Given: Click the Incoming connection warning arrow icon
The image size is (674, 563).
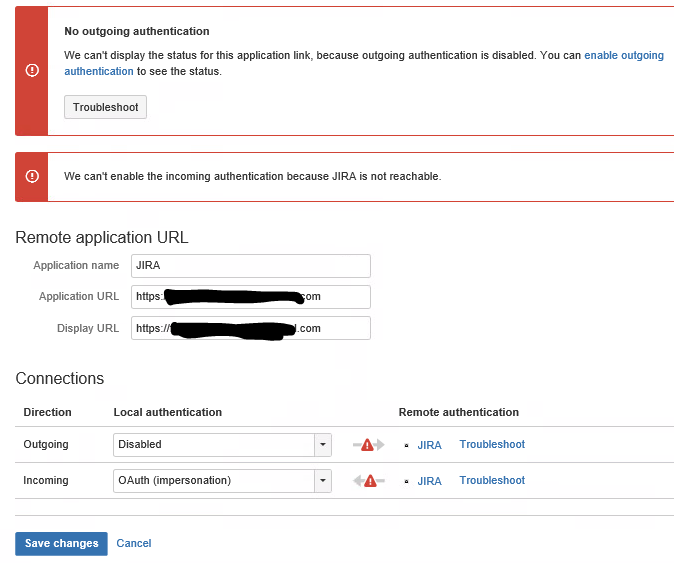Looking at the screenshot, I should (368, 481).
